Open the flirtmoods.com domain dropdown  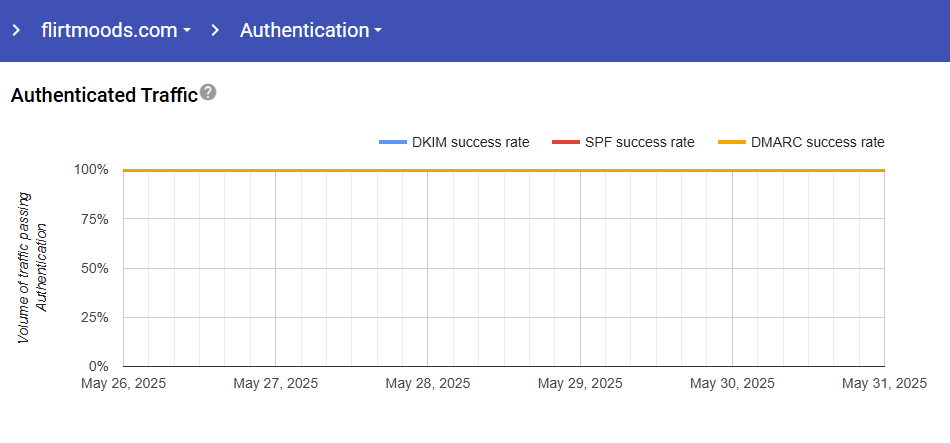coord(115,30)
